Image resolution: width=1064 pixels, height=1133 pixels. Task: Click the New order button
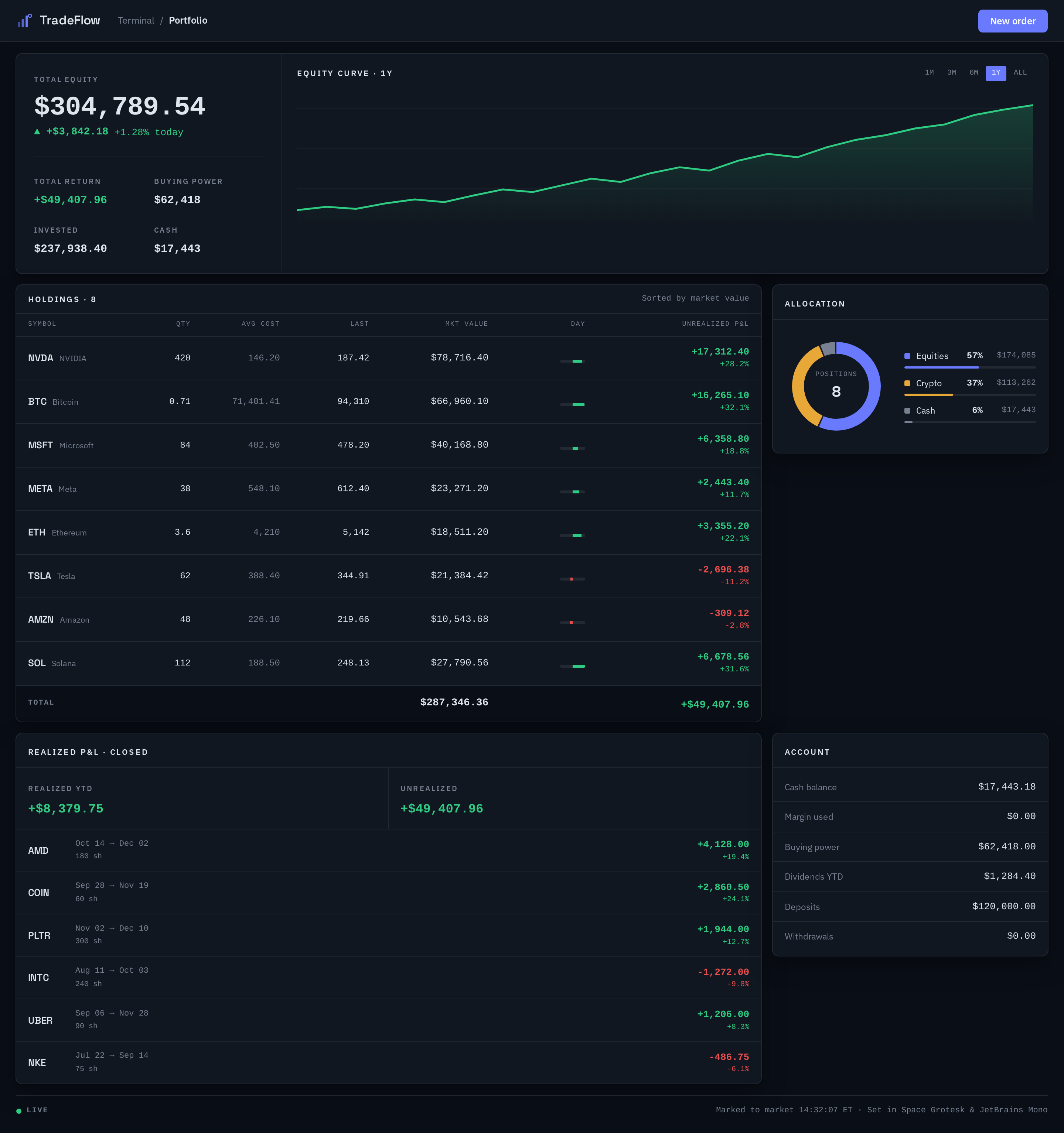(1013, 21)
